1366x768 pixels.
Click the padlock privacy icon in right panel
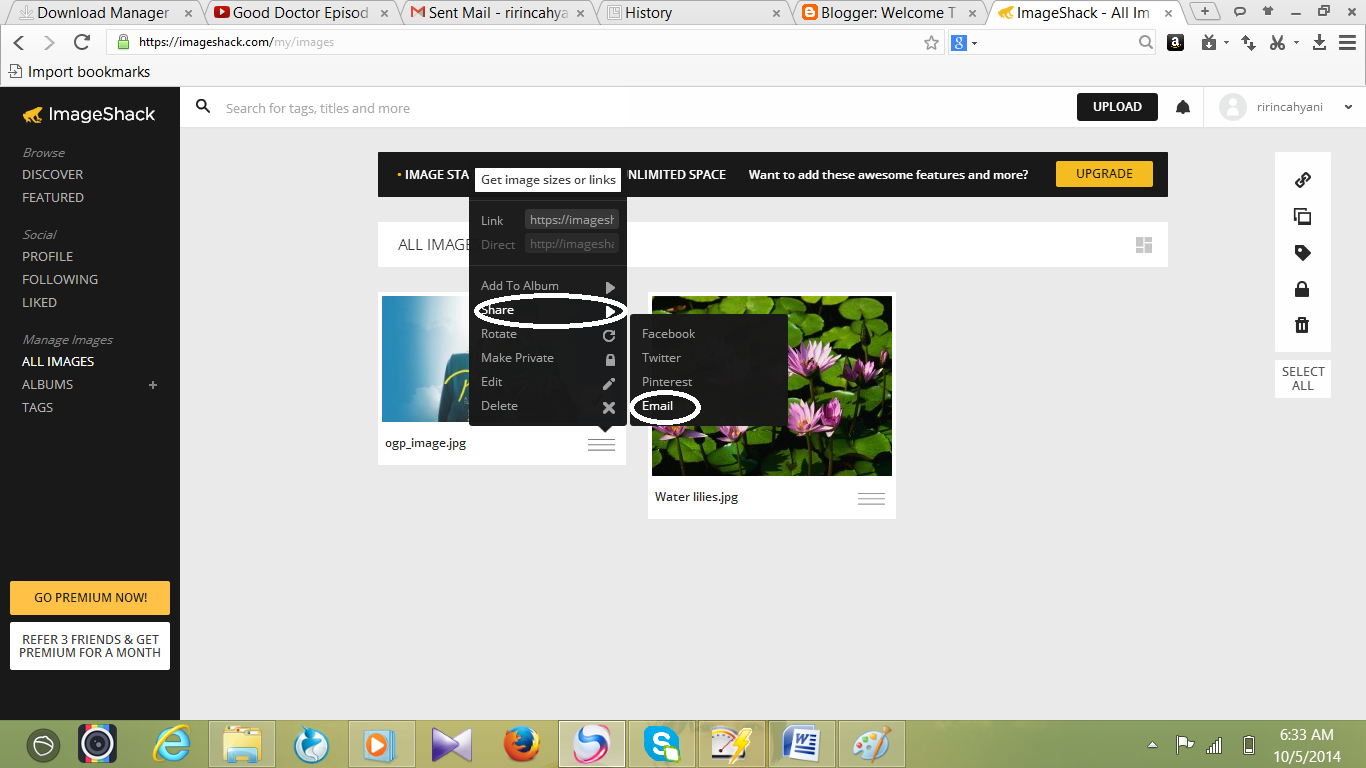click(1302, 289)
